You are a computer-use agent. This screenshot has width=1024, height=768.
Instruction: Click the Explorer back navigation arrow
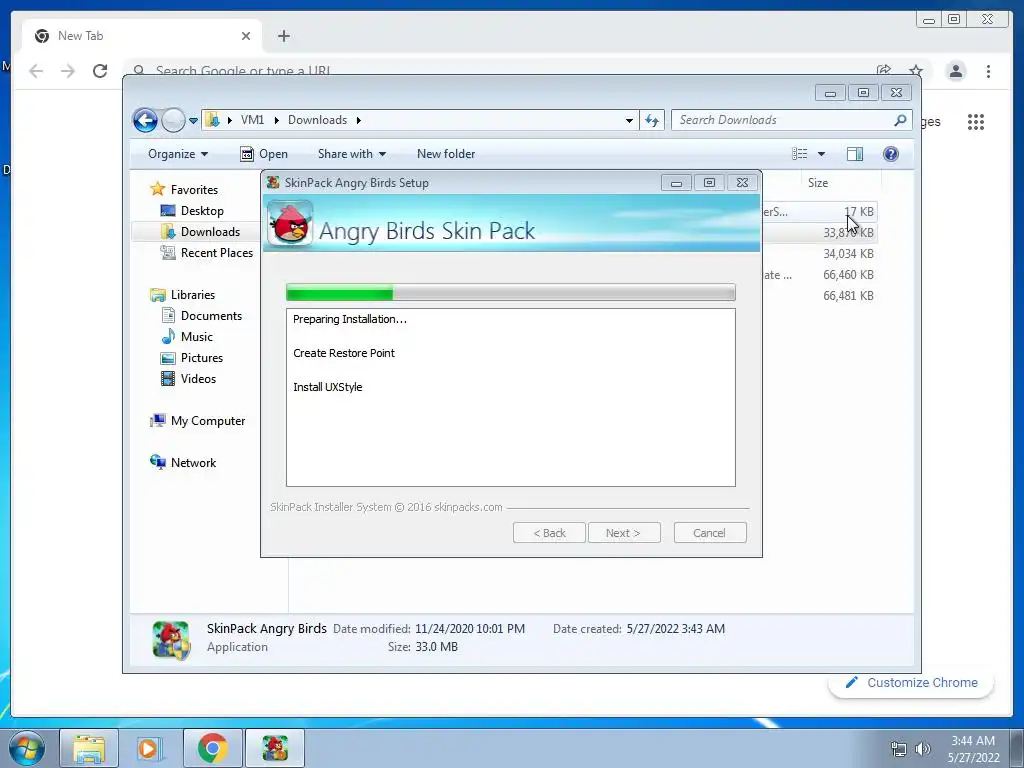(145, 120)
